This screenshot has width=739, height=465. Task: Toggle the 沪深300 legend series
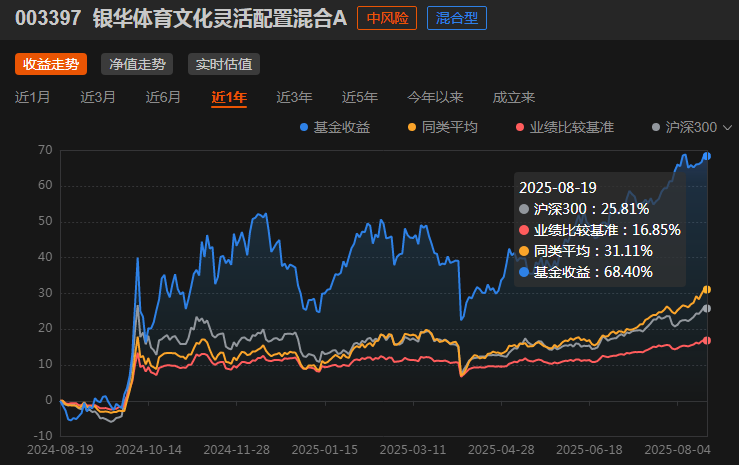[684, 127]
